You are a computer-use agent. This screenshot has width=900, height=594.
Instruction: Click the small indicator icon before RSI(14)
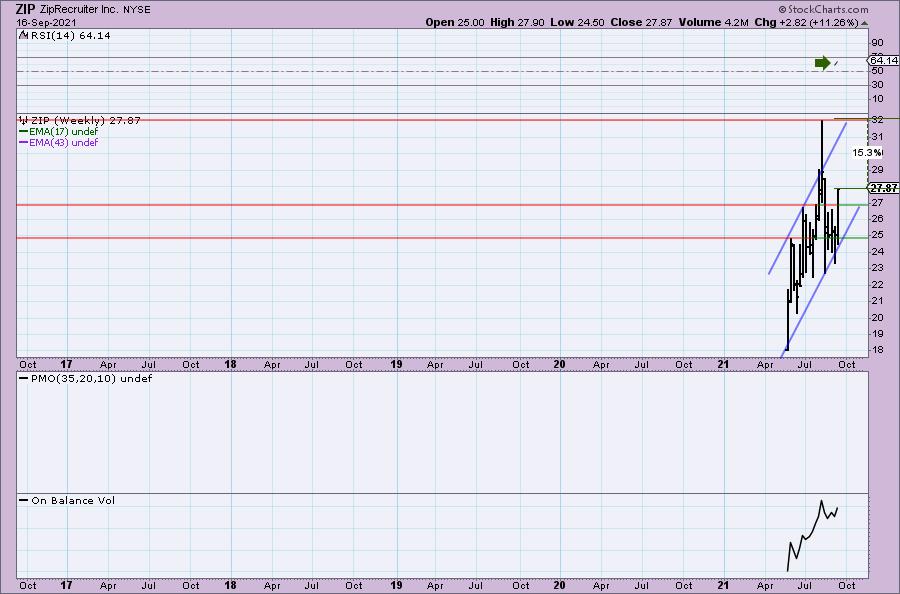23,35
